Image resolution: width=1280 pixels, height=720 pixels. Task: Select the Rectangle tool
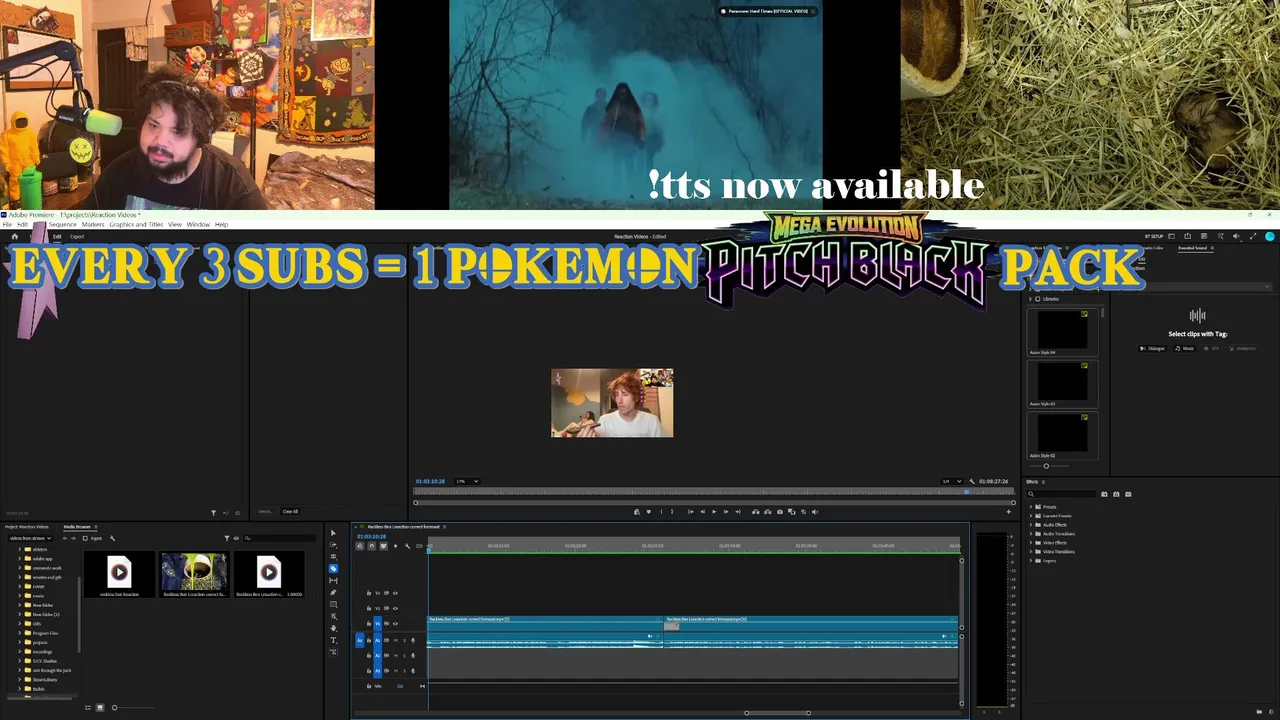[333, 605]
